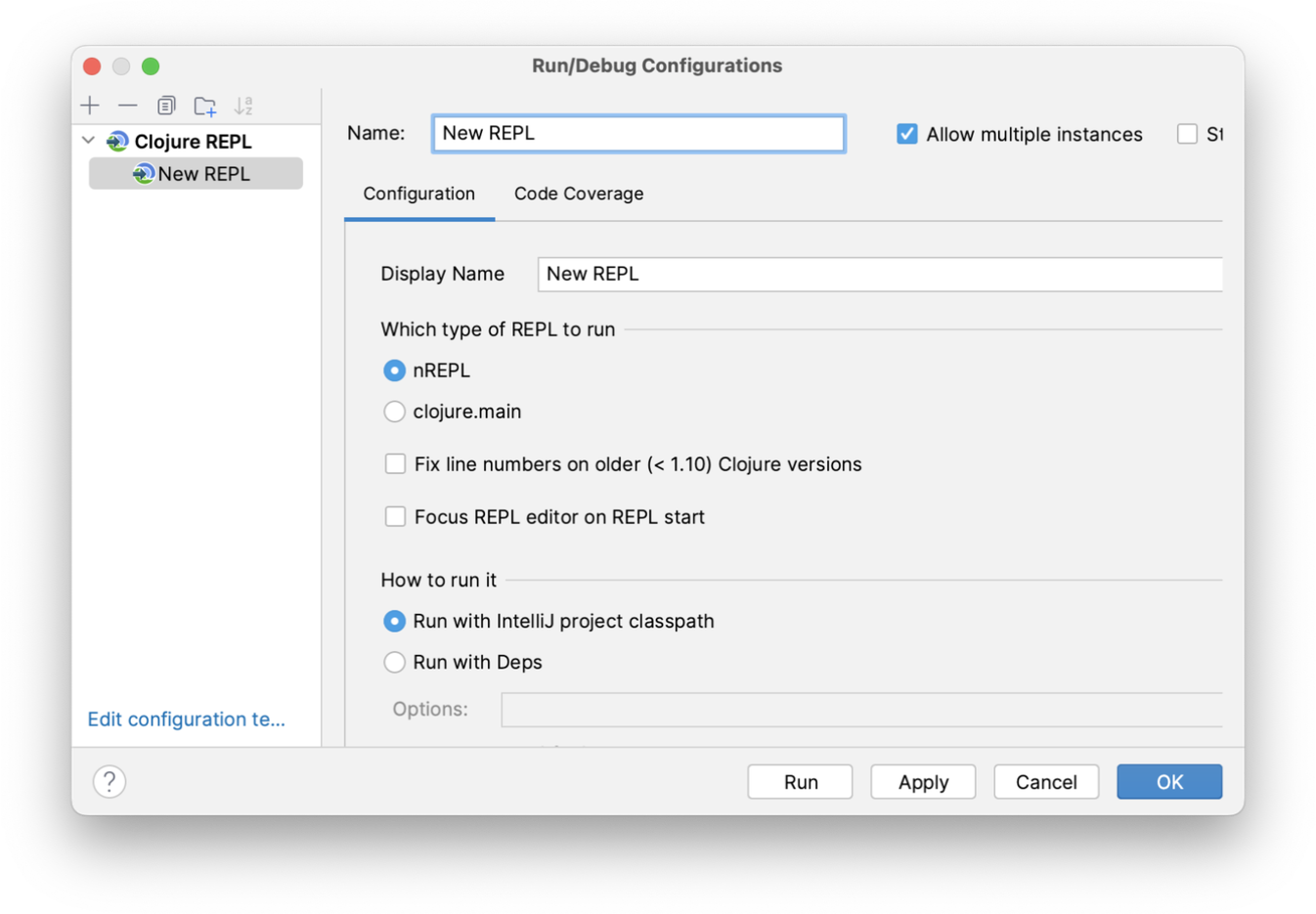Select the Clojure REPL tree item

click(193, 142)
